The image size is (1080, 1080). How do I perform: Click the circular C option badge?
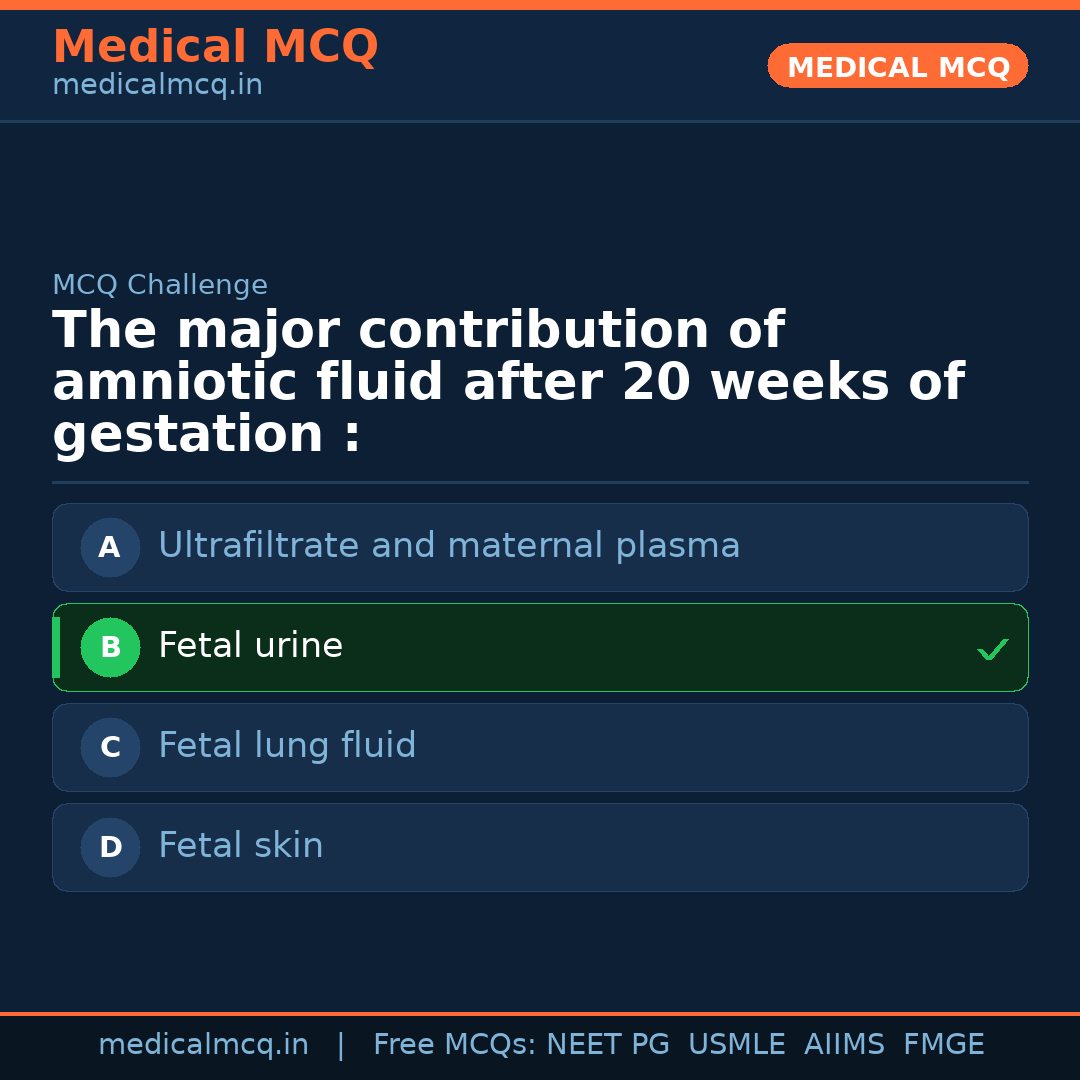coord(110,747)
